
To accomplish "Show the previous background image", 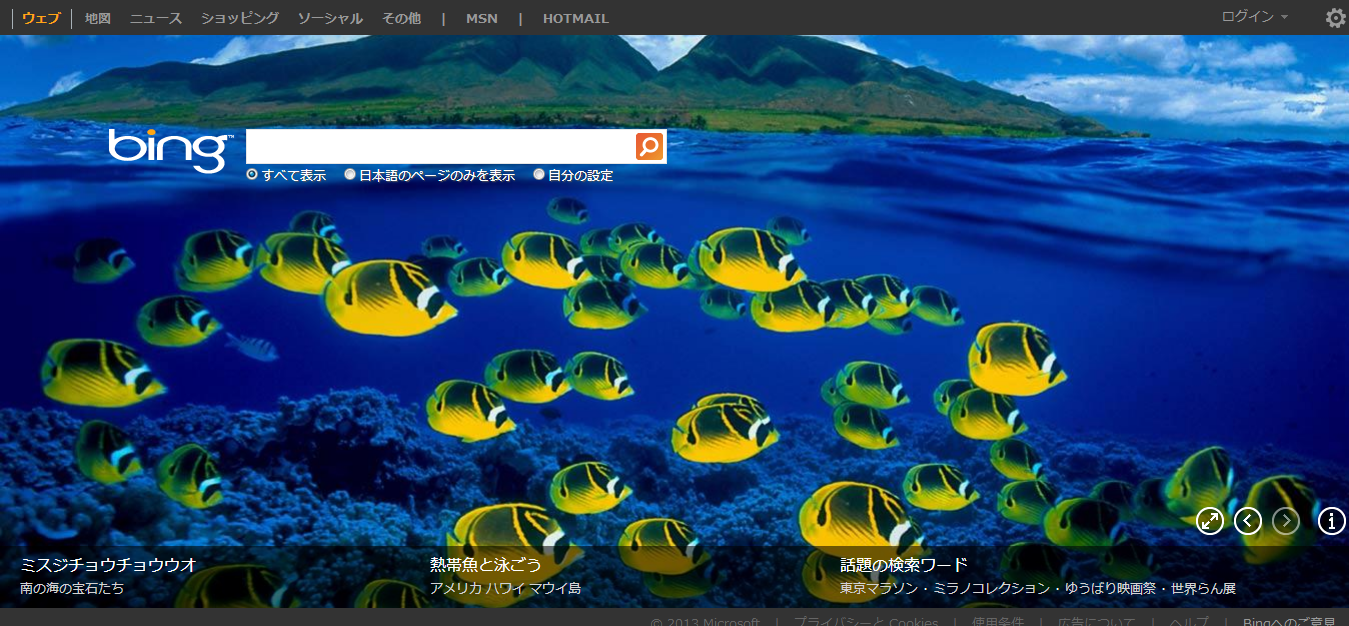I will (x=1248, y=521).
